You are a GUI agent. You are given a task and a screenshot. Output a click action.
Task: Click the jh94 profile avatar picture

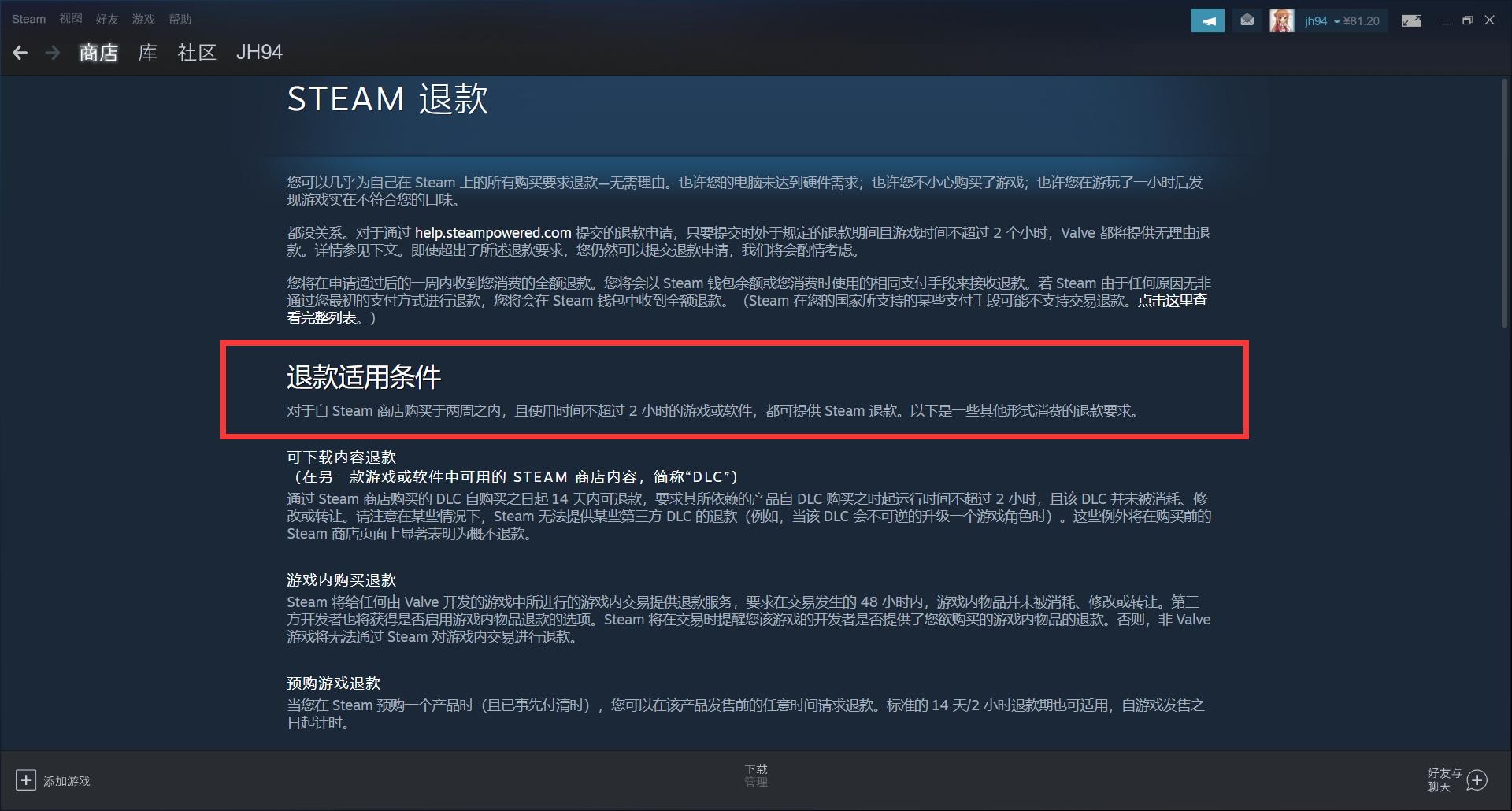[1282, 20]
